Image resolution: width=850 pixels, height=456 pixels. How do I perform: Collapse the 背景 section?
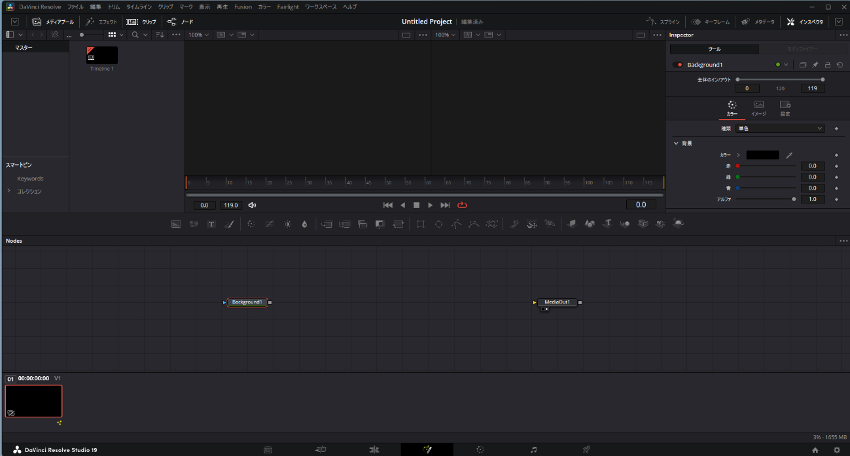676,143
